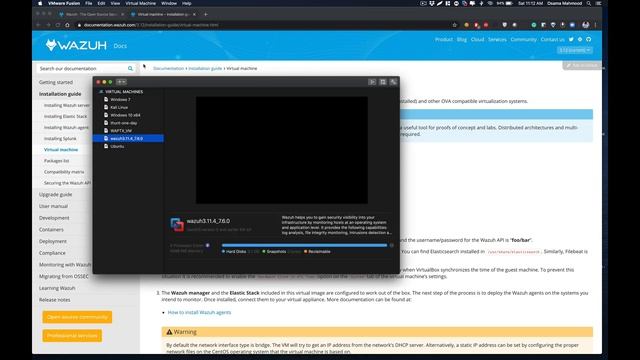Open a new browser tab

pos(206,14)
